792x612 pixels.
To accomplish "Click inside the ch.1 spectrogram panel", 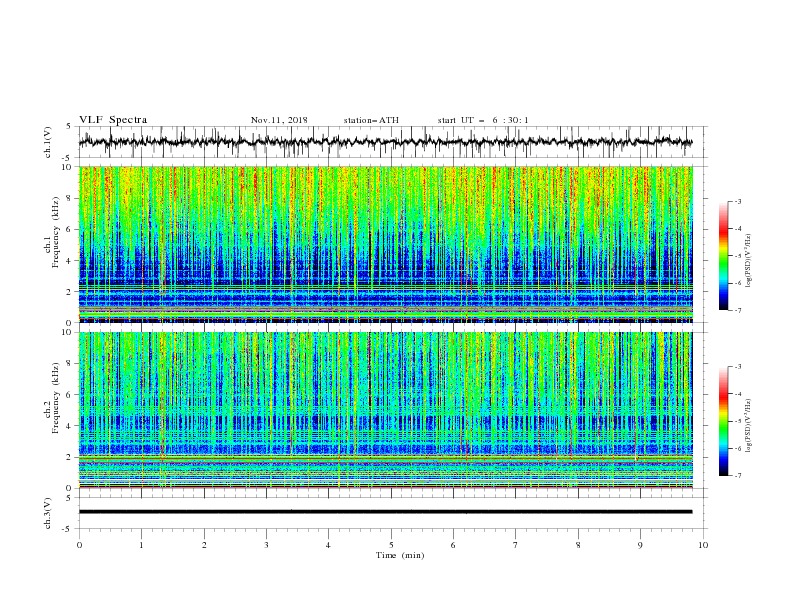I will [x=385, y=244].
